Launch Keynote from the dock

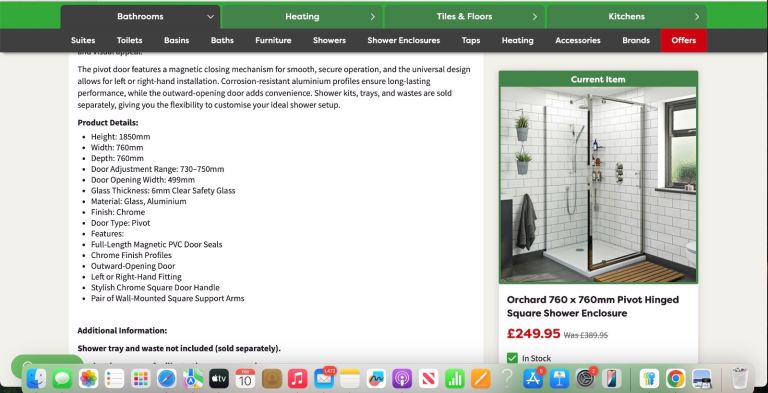559,378
